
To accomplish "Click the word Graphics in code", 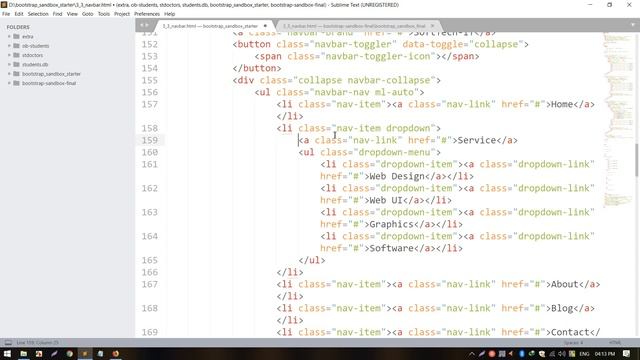I will click(x=391, y=224).
